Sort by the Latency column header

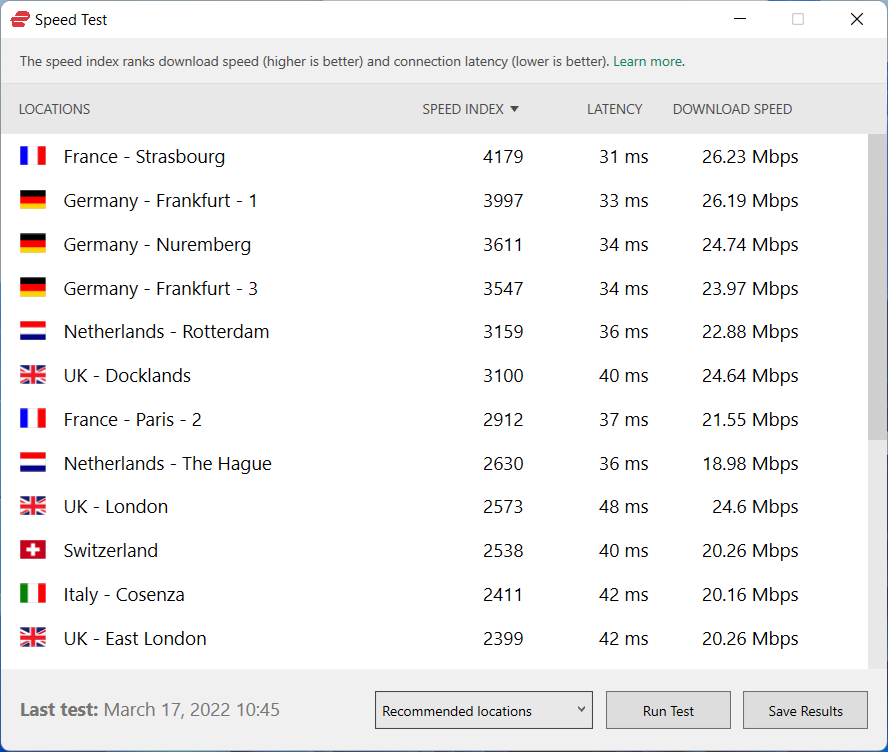tap(614, 109)
